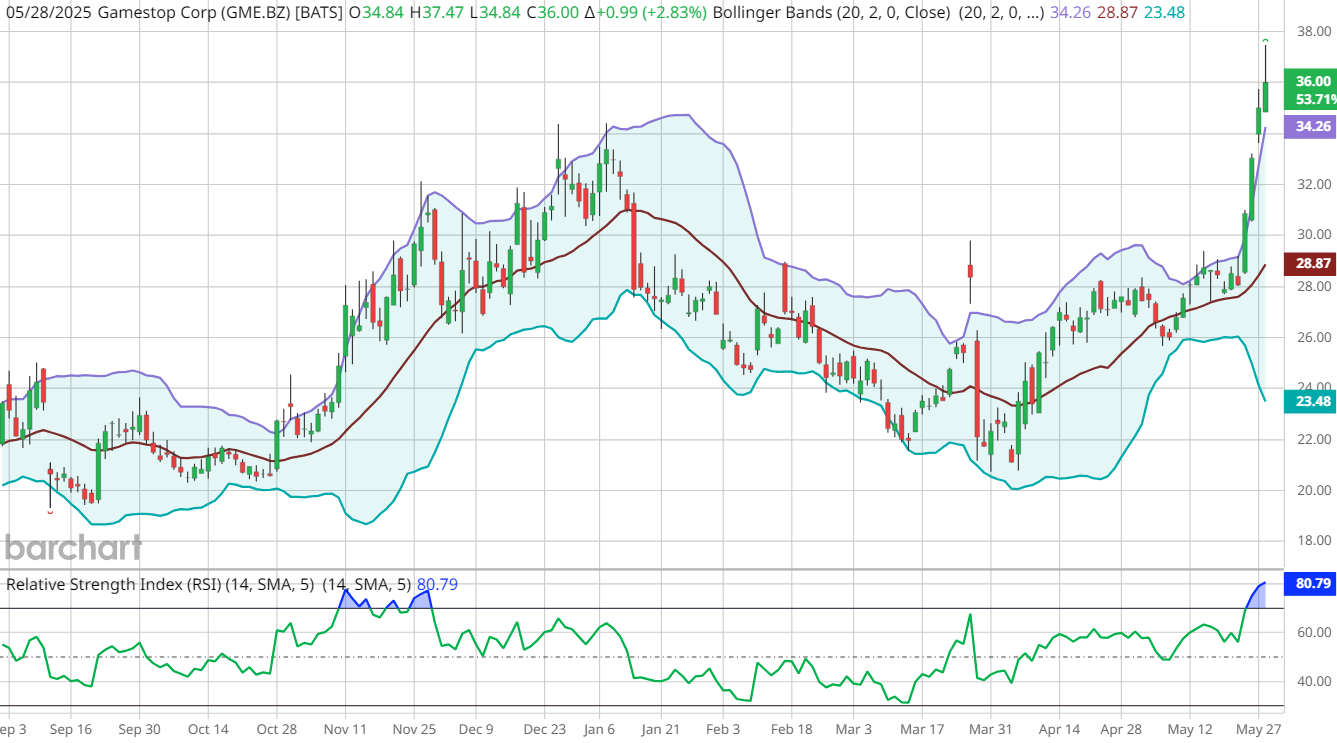Click the 32.00 price axis label

pyautogui.click(x=1313, y=185)
